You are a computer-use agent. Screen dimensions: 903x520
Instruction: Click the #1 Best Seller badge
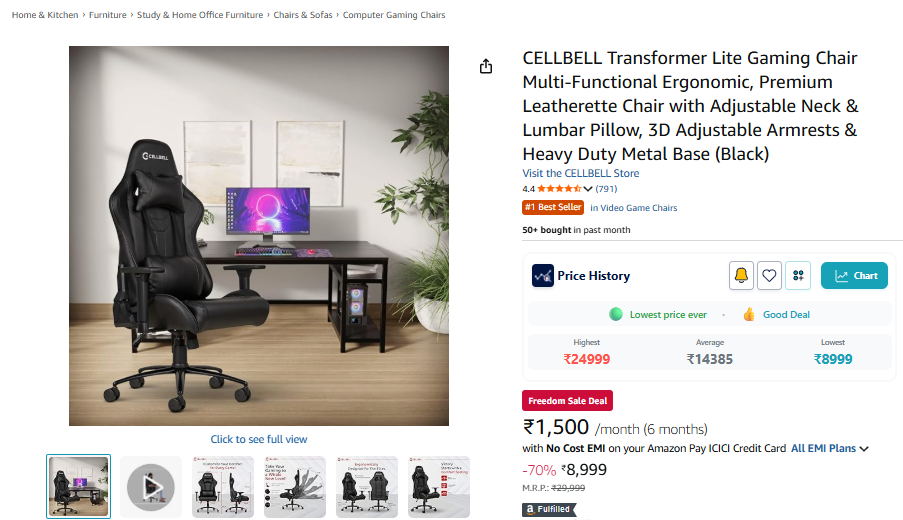[x=553, y=207]
